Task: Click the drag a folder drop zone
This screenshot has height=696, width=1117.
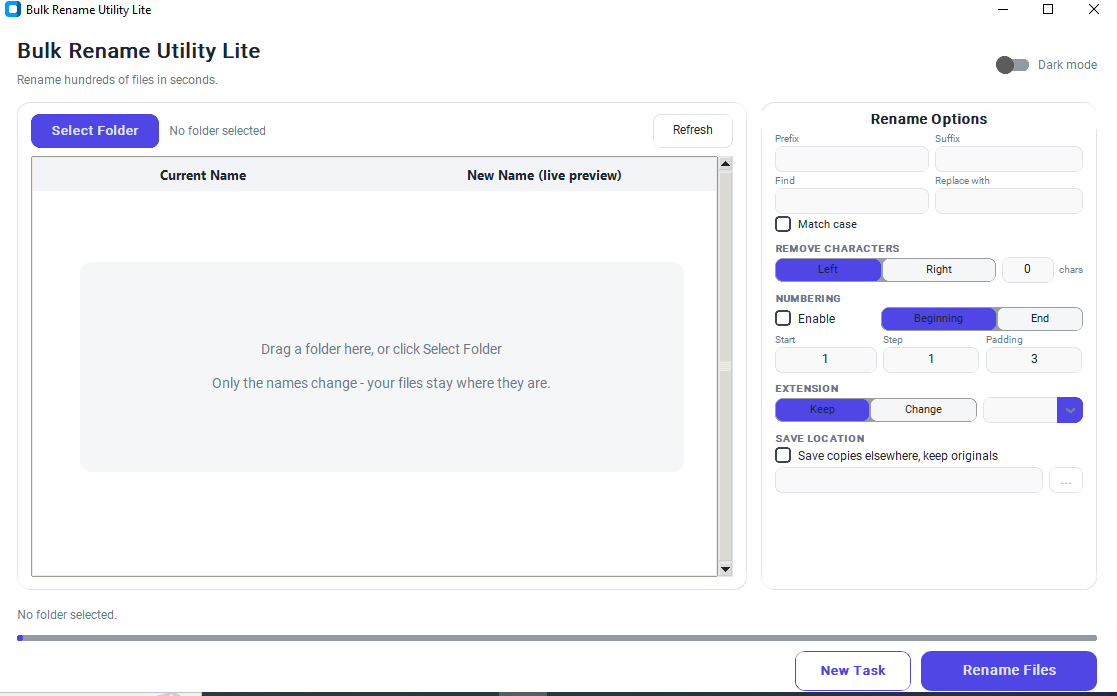Action: (382, 367)
